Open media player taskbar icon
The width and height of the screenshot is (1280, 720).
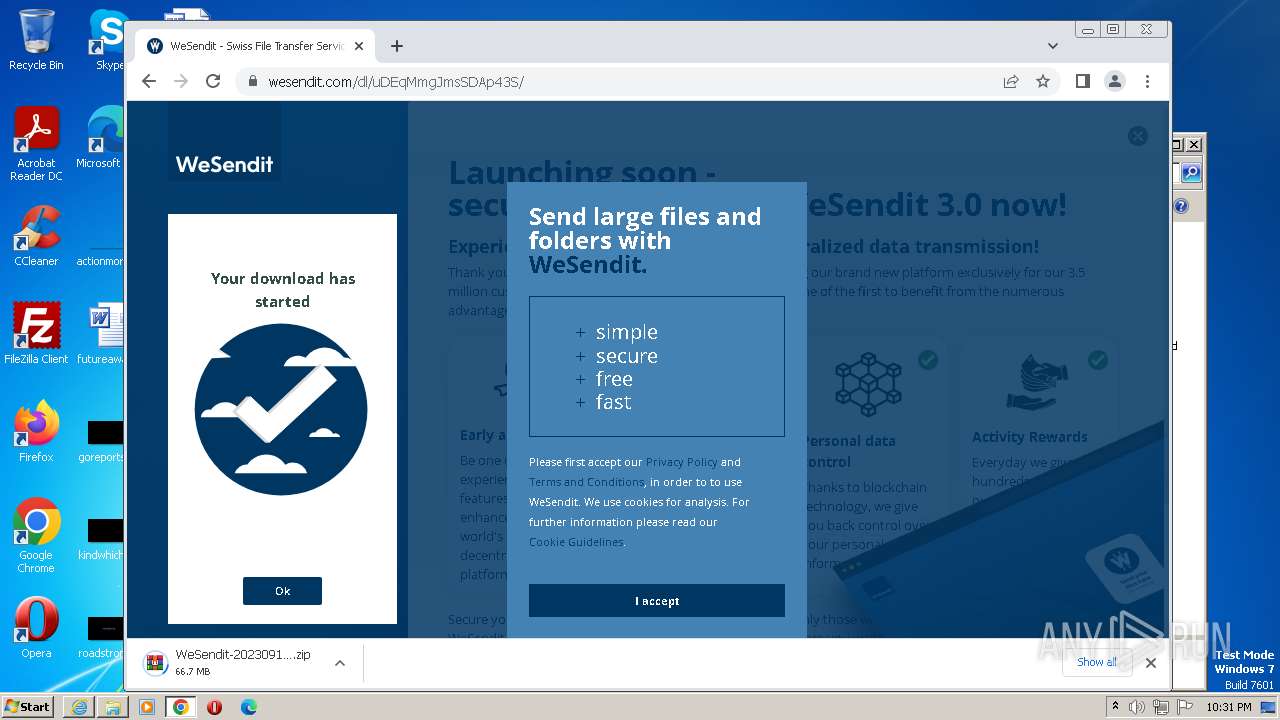tap(147, 707)
